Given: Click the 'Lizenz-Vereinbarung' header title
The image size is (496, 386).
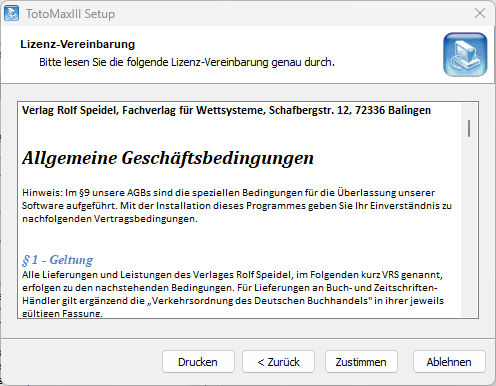Looking at the screenshot, I should point(77,44).
